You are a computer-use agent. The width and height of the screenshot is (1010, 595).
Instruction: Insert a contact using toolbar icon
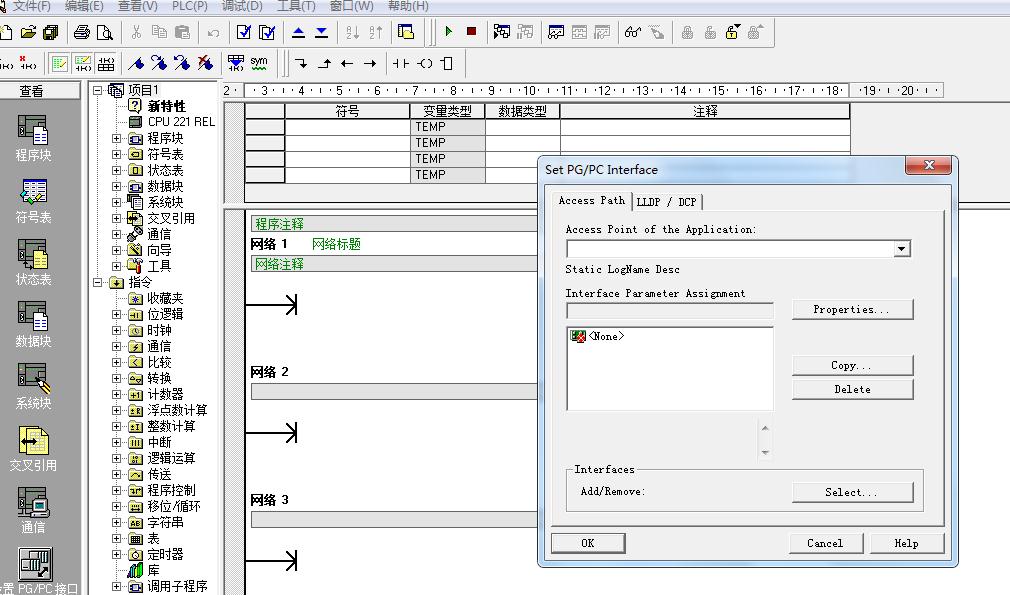coord(401,63)
